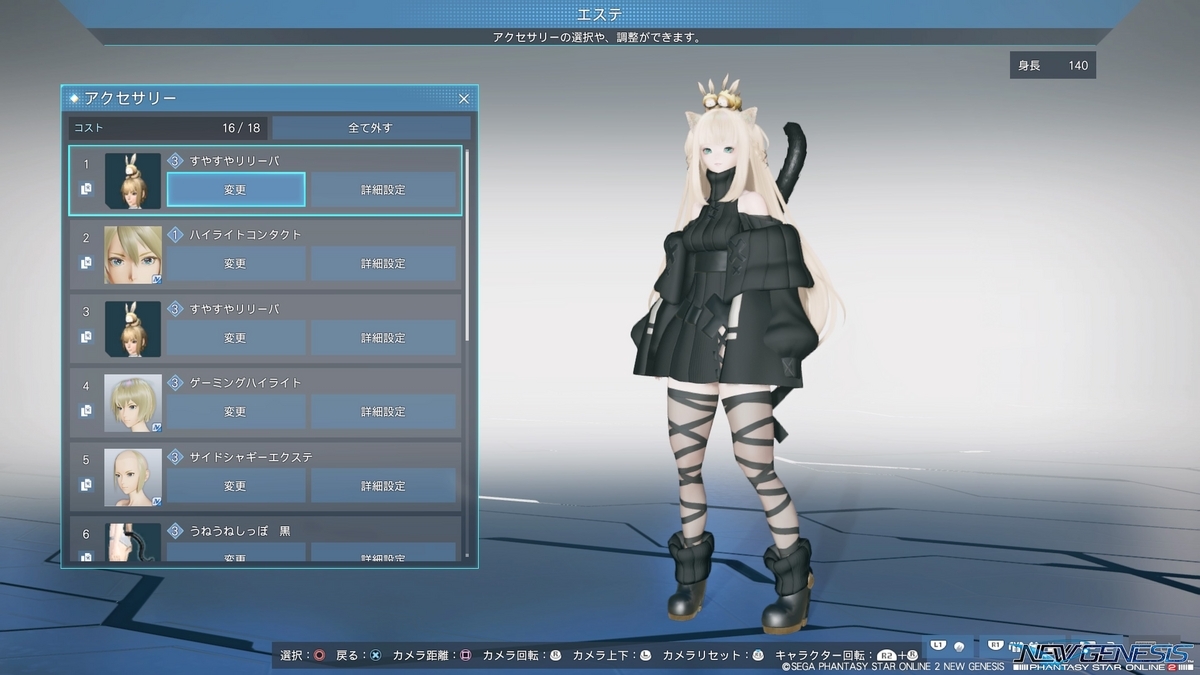This screenshot has height=675, width=1200.
Task: Click the copy icon in slot 2
Action: click(x=86, y=263)
